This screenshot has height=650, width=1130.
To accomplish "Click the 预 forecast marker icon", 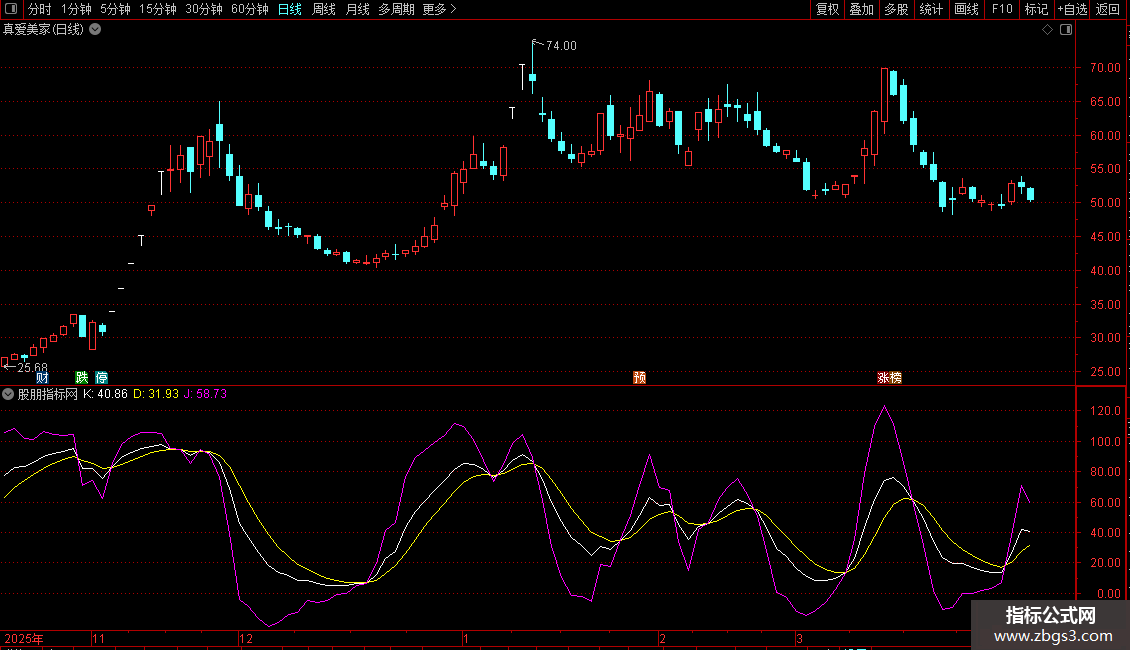I will (639, 378).
